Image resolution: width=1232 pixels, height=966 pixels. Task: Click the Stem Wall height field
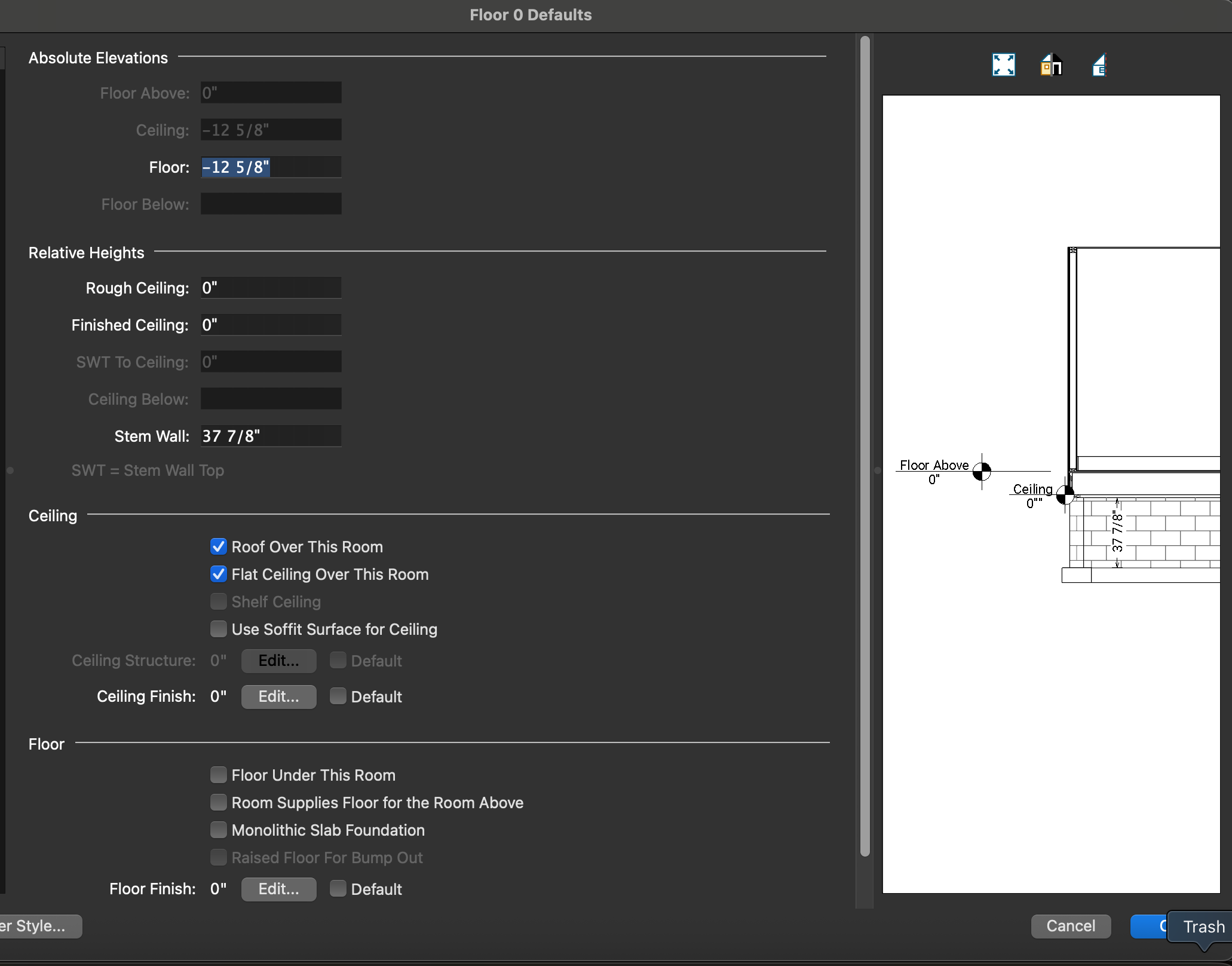pos(271,436)
